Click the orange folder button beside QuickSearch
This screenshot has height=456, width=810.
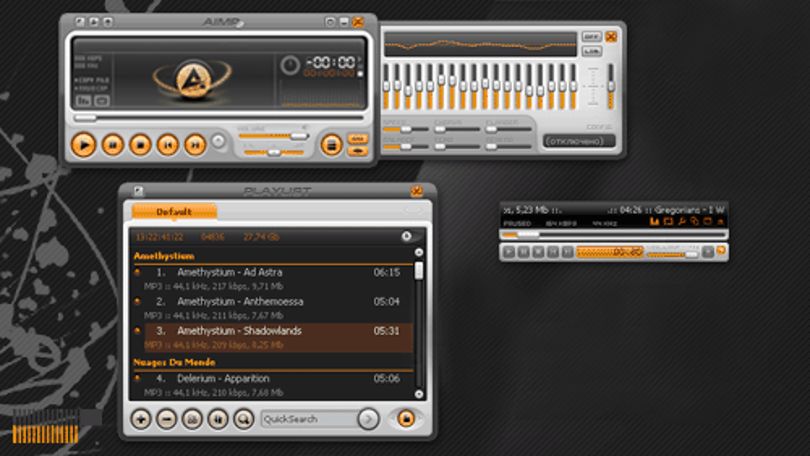tap(407, 418)
